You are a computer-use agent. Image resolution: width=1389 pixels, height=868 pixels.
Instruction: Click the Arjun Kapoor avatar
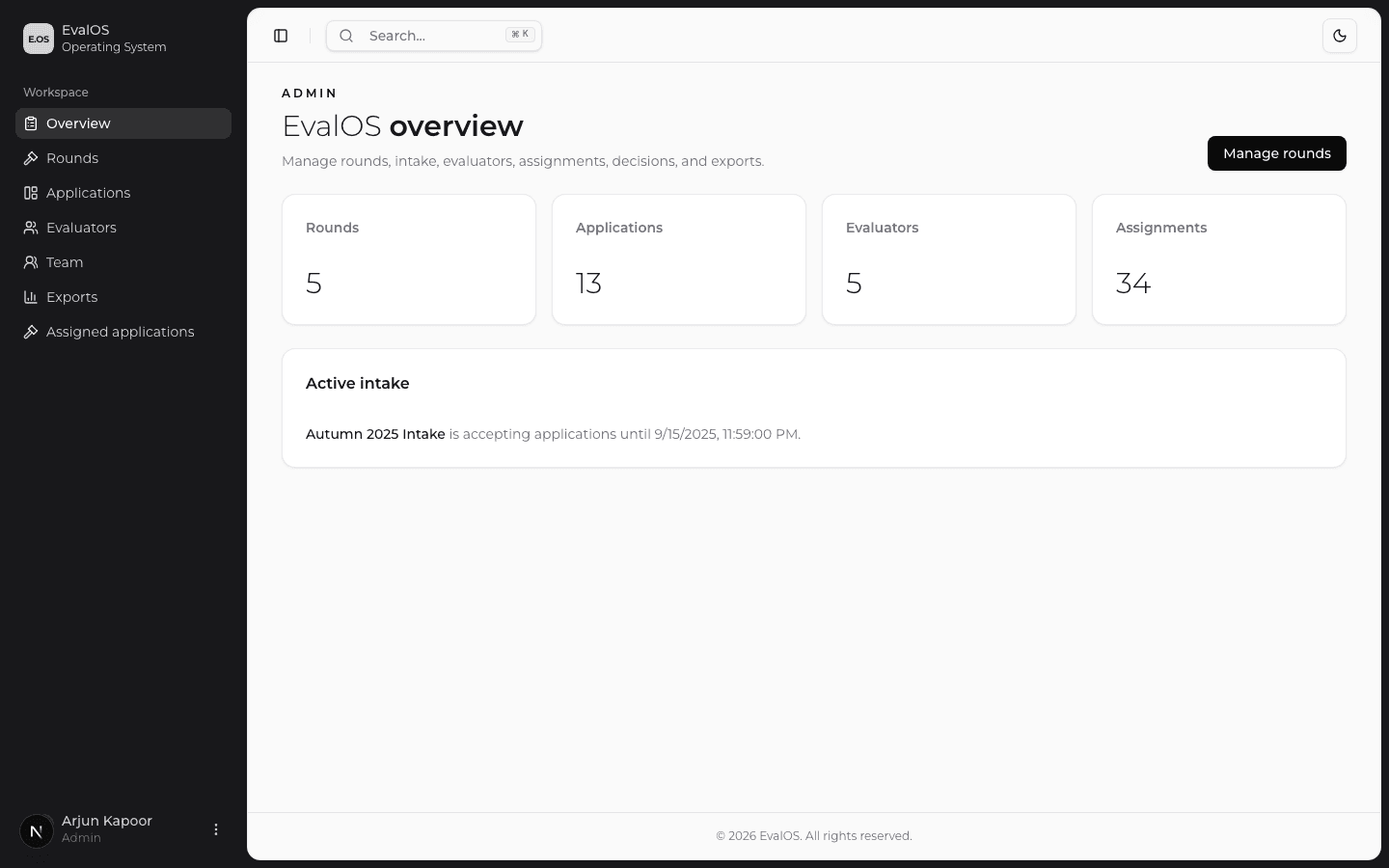point(37,829)
